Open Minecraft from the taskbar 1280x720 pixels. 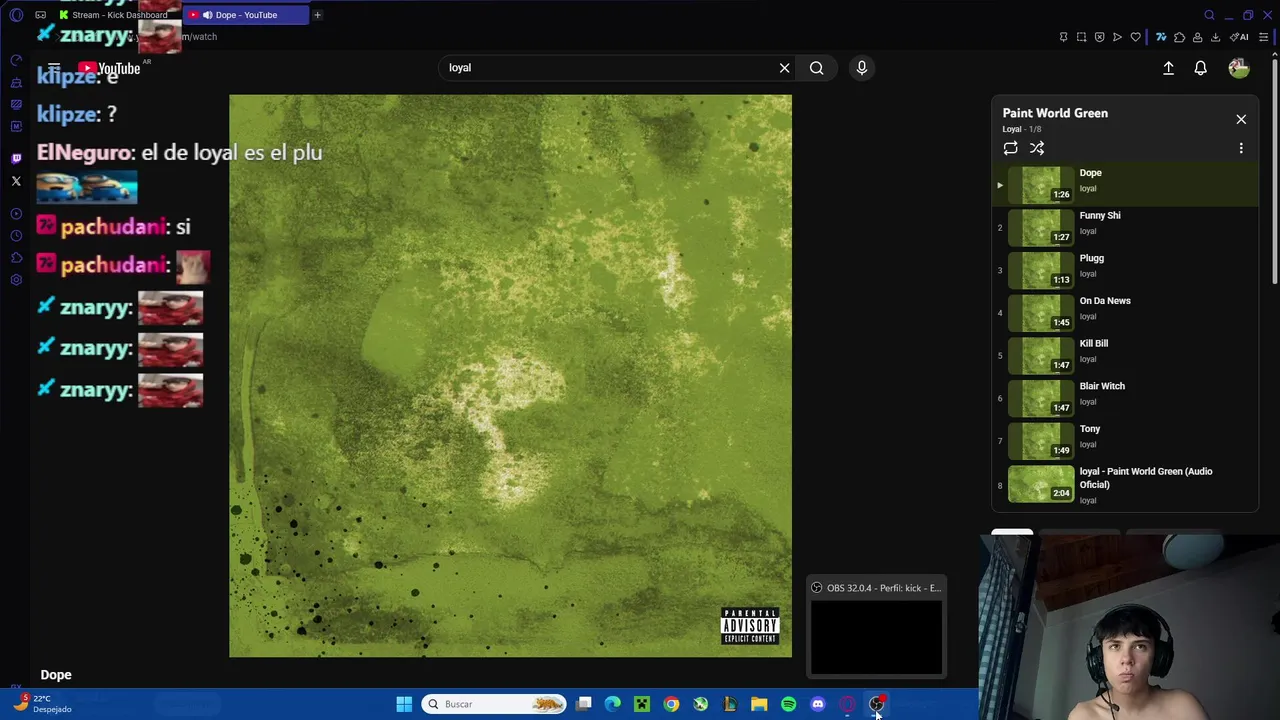(642, 704)
